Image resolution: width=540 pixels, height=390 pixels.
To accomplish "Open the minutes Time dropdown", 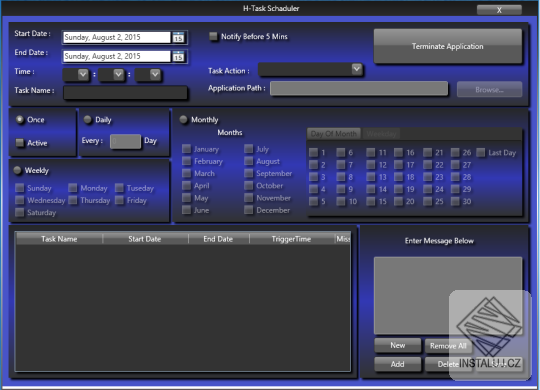I will [118, 74].
